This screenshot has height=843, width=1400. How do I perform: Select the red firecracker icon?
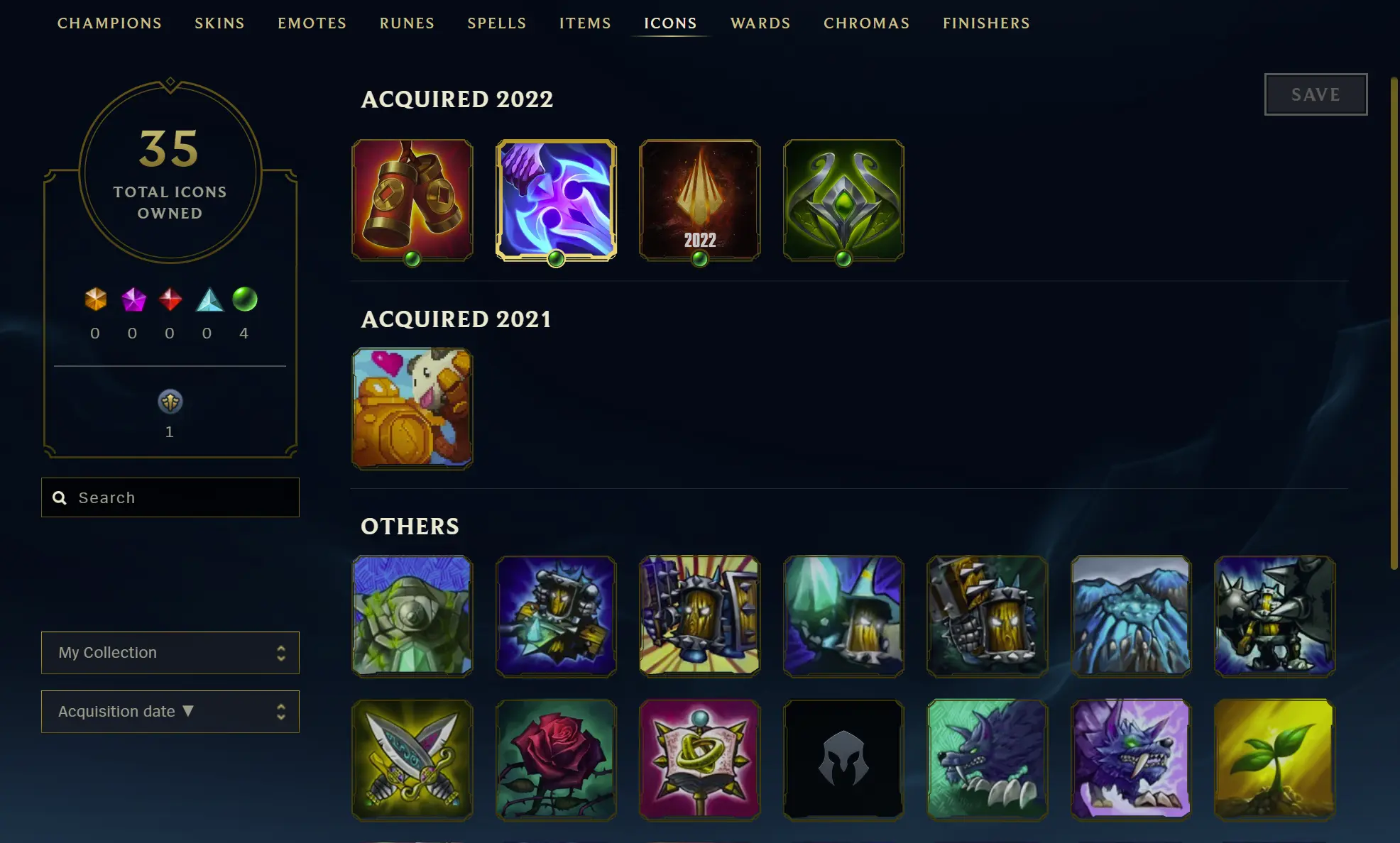pos(412,200)
